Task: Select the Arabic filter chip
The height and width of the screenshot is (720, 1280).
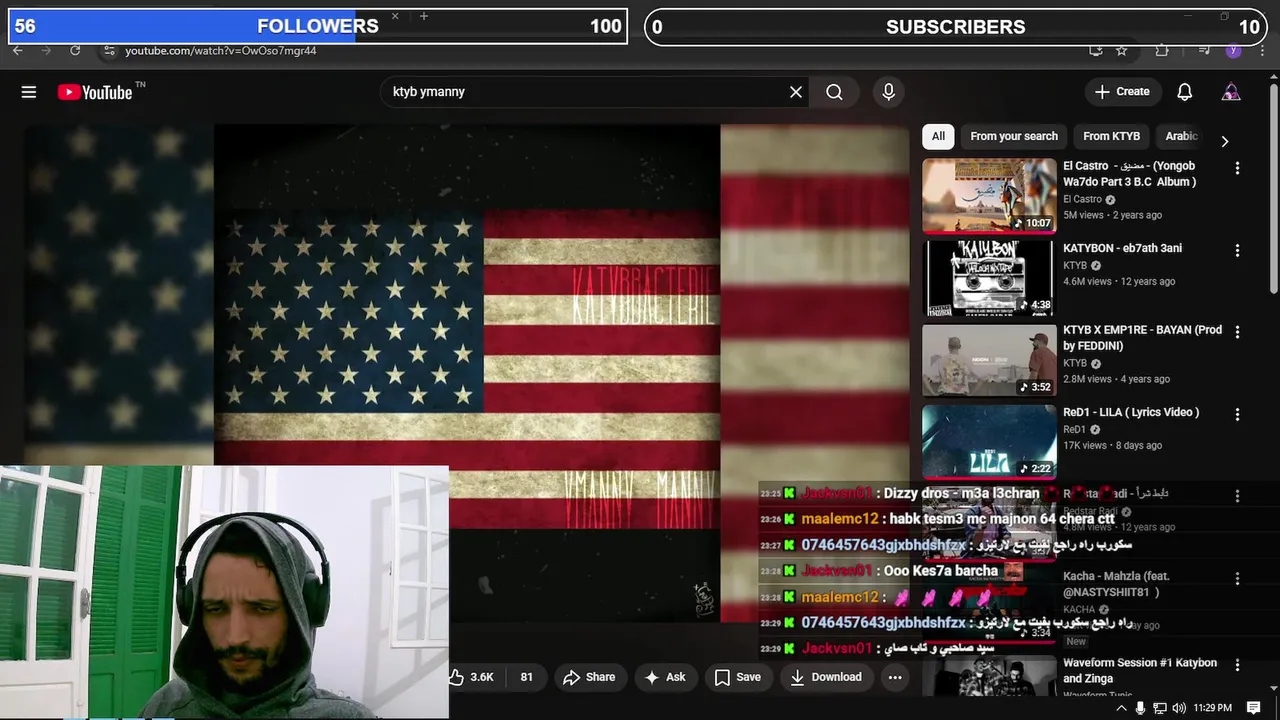Action: point(1181,136)
